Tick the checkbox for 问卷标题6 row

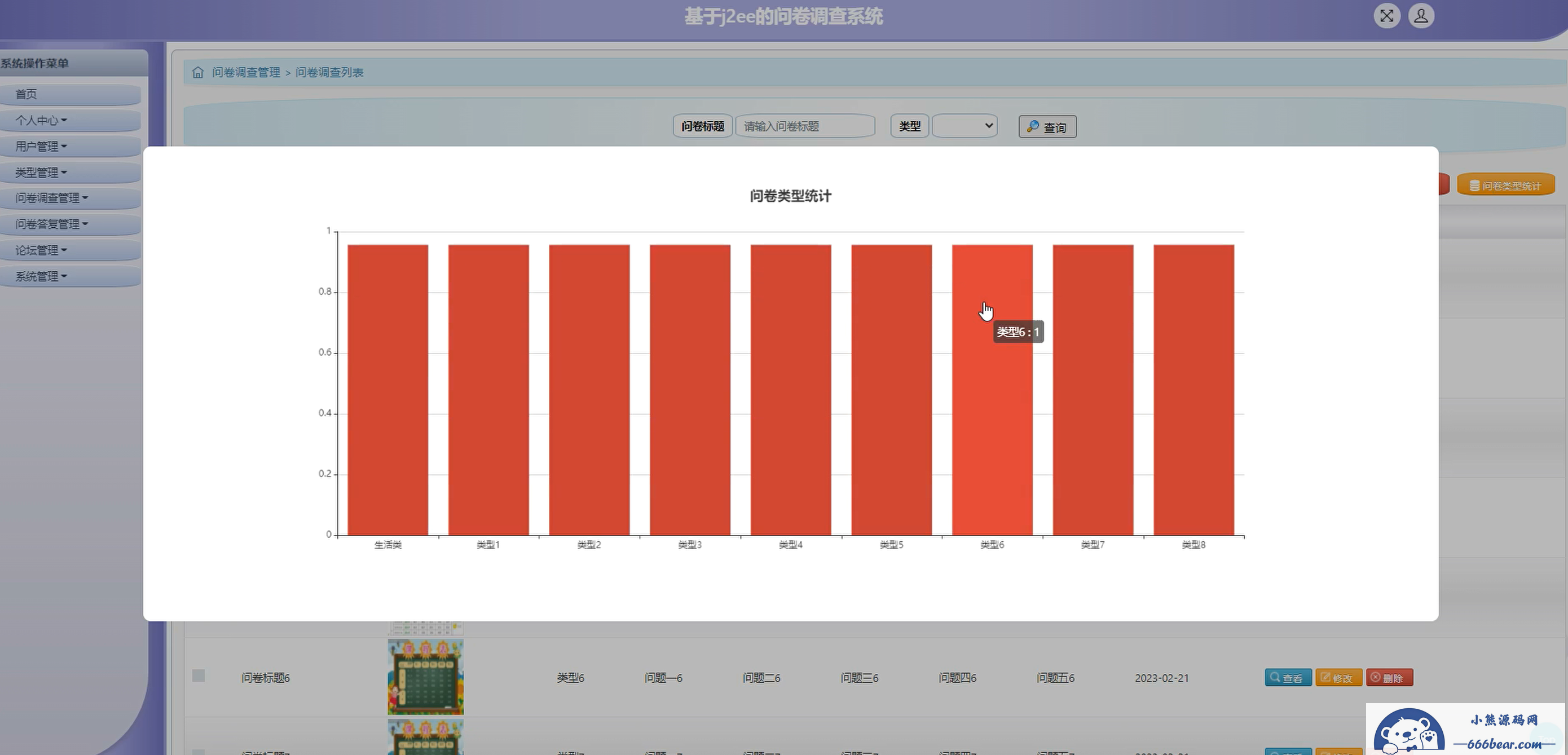click(x=199, y=676)
